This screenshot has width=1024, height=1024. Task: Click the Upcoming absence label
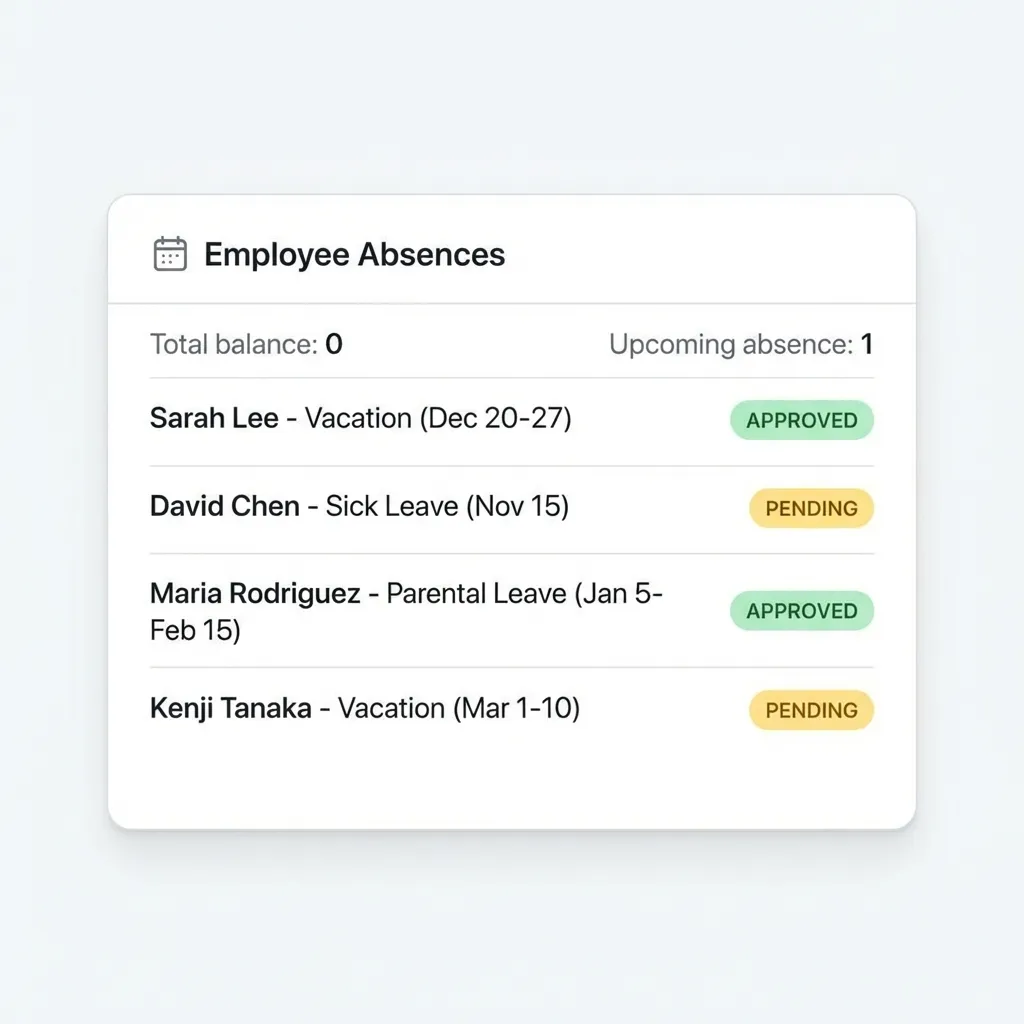730,344
